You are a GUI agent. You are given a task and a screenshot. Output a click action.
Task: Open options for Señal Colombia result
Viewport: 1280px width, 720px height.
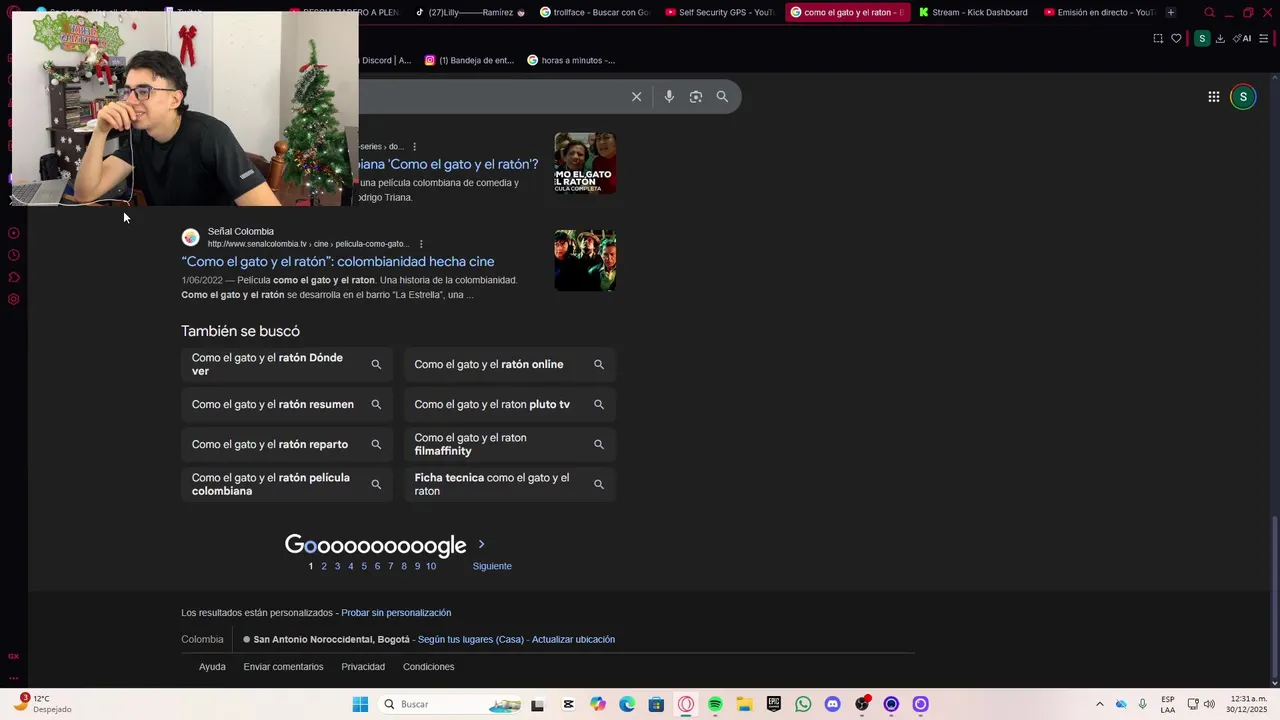tap(421, 244)
